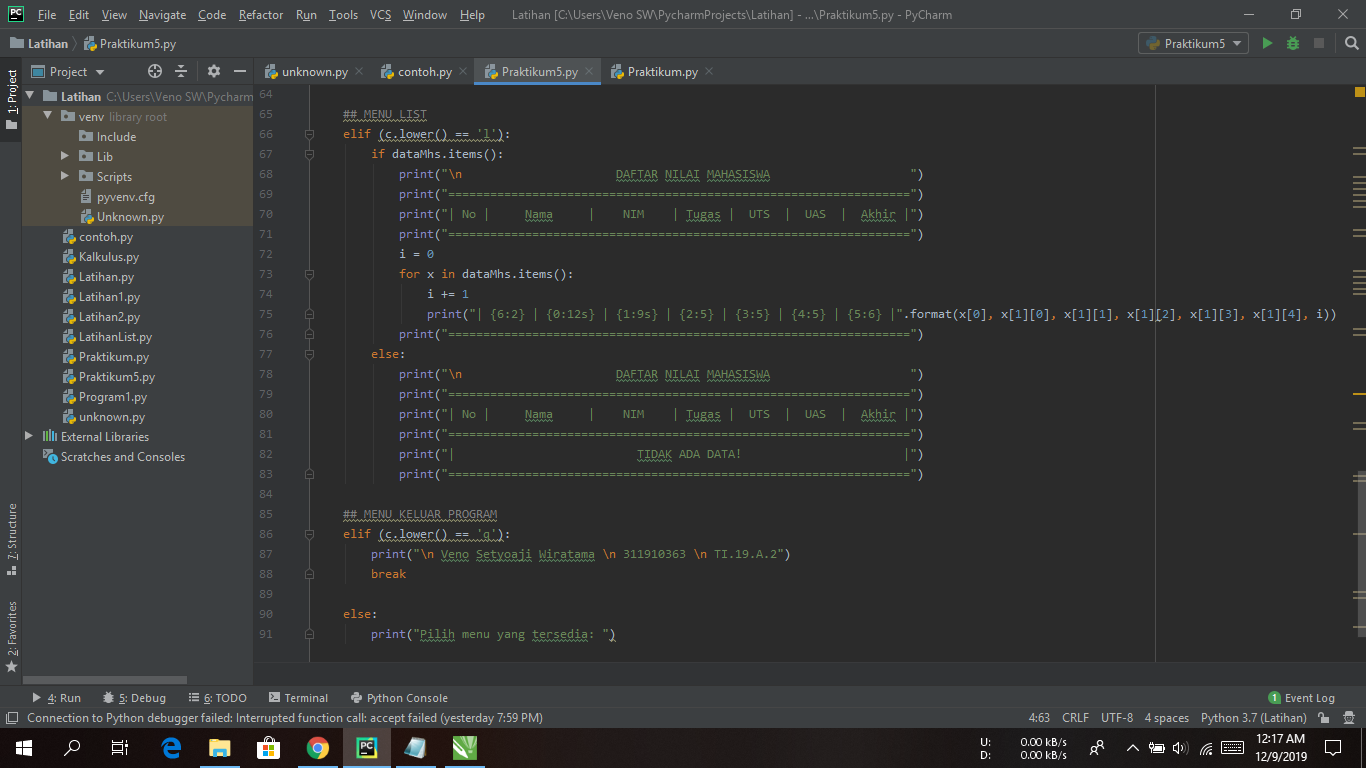
Task: Open Project panel settings gear
Action: pyautogui.click(x=213, y=71)
